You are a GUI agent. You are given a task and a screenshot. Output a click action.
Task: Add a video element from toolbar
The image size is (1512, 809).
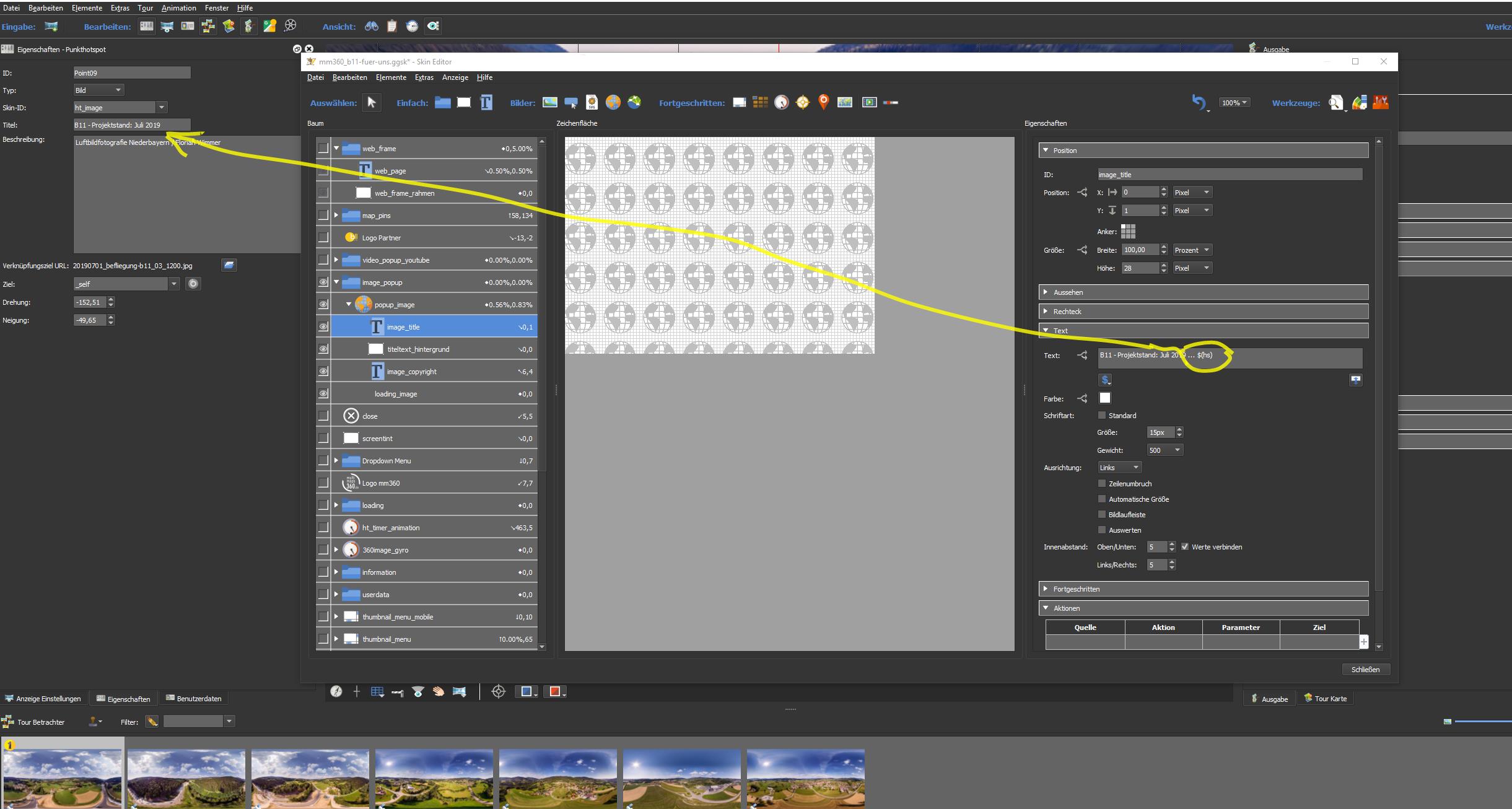(x=870, y=102)
